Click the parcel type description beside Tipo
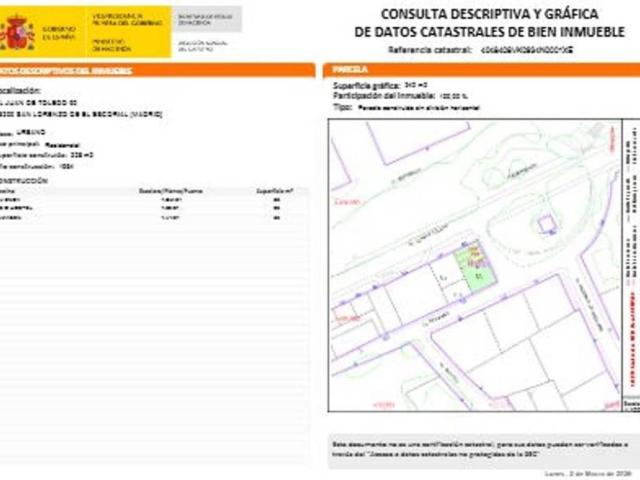The height and width of the screenshot is (480, 640). pyautogui.click(x=419, y=108)
